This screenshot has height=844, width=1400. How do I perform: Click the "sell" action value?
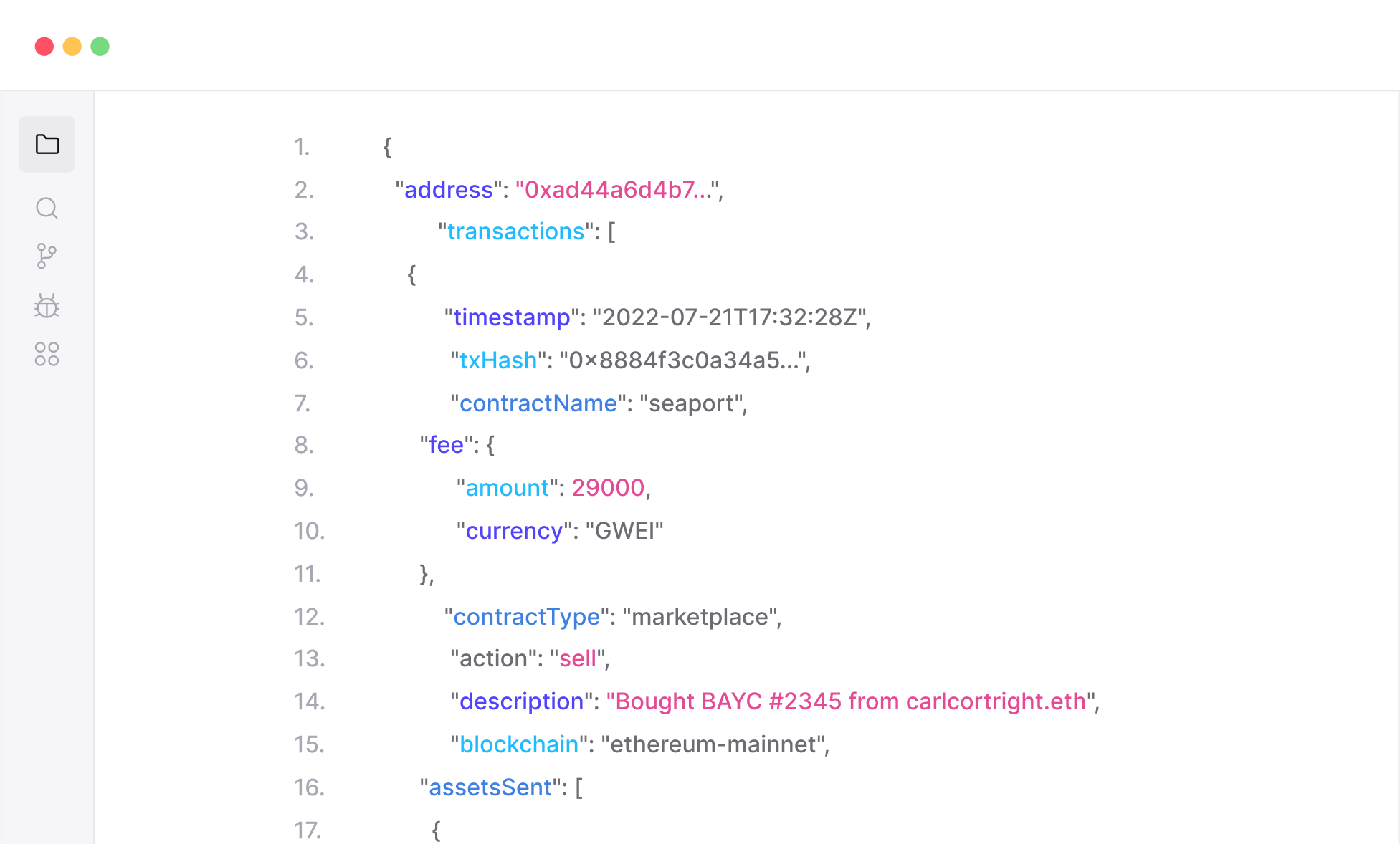pos(578,658)
